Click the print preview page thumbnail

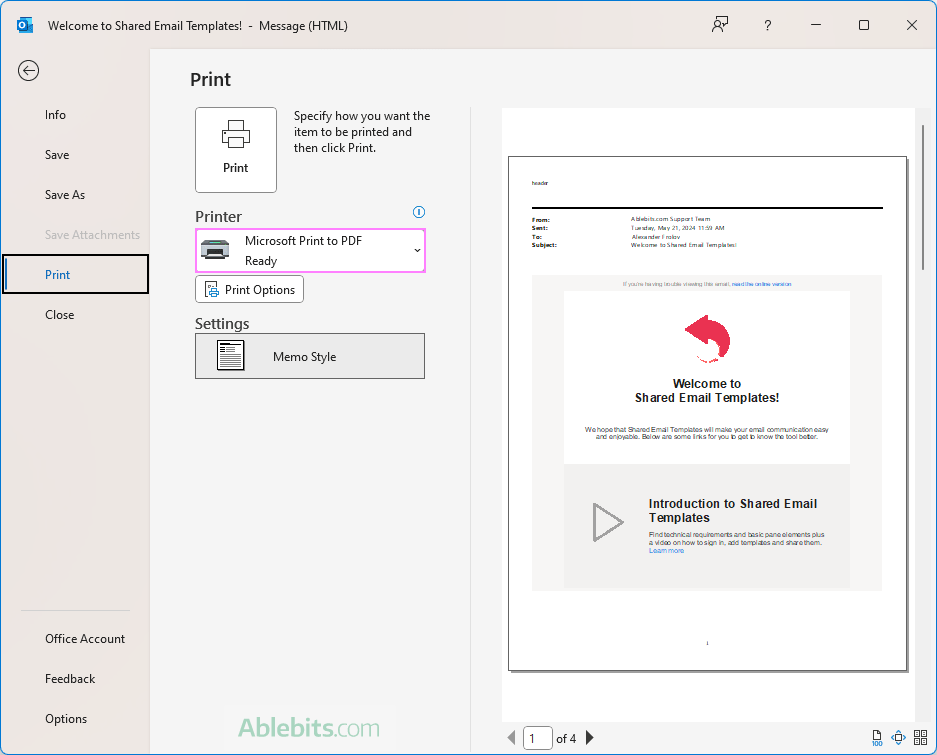coord(708,414)
